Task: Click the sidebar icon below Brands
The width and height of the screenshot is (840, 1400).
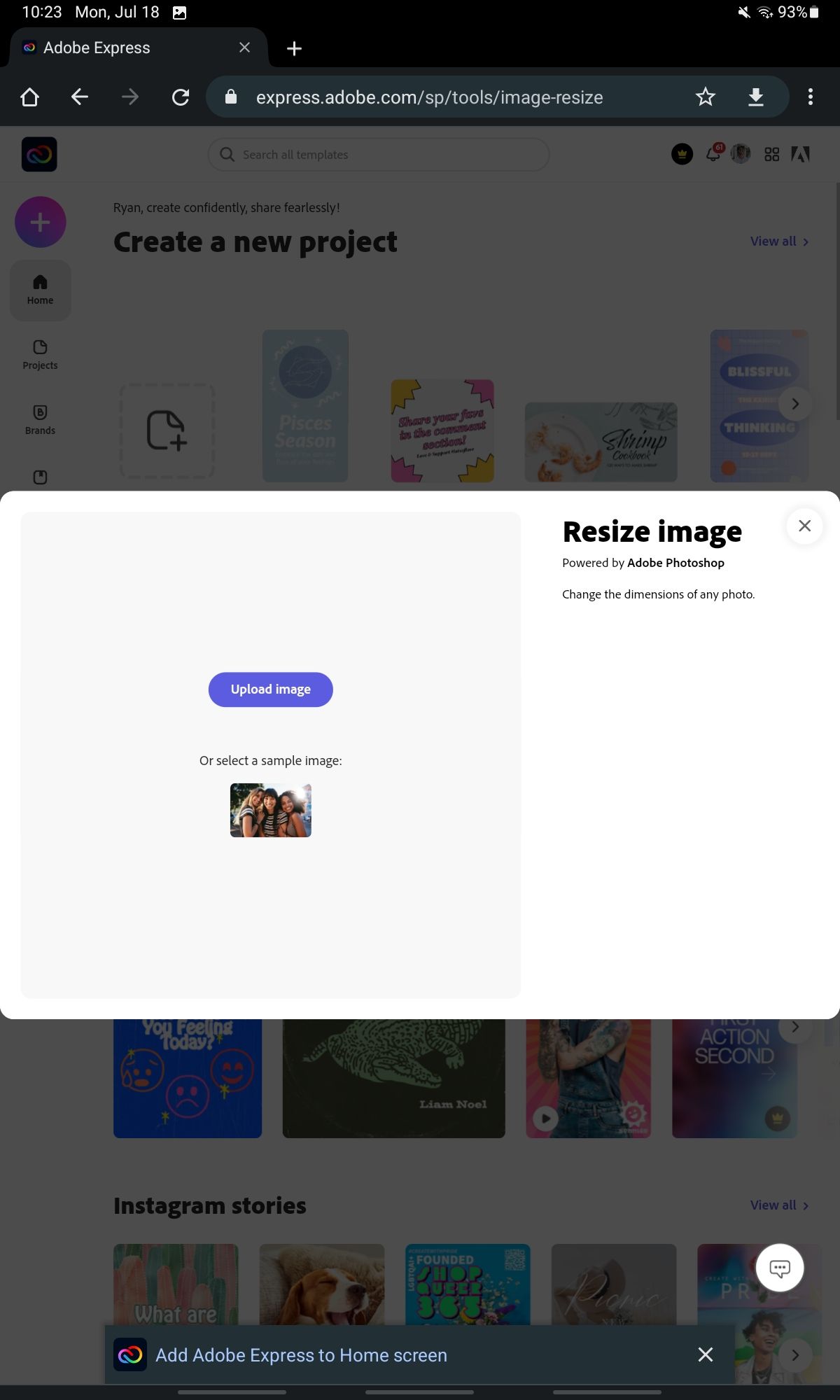Action: (x=40, y=477)
